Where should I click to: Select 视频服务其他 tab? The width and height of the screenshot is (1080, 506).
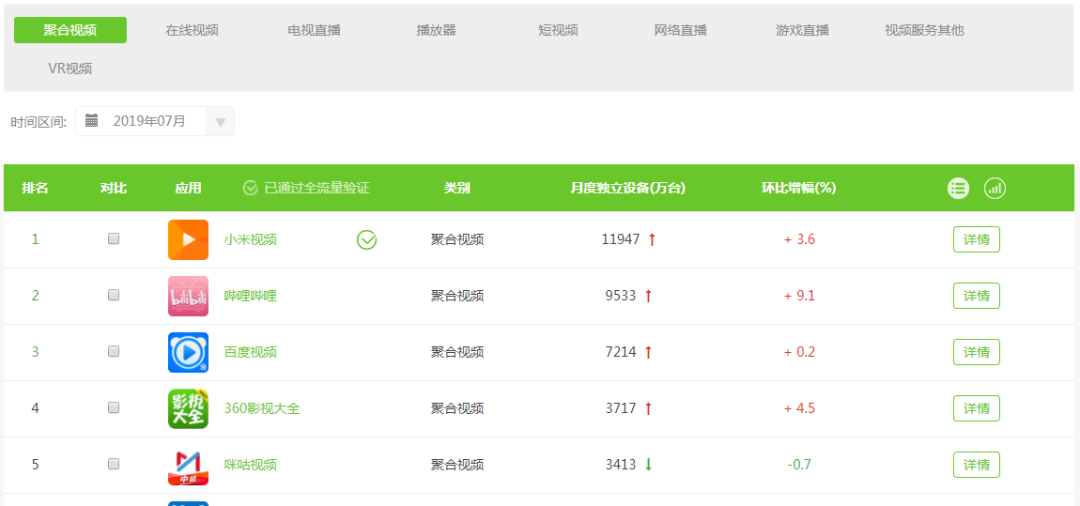[x=924, y=30]
